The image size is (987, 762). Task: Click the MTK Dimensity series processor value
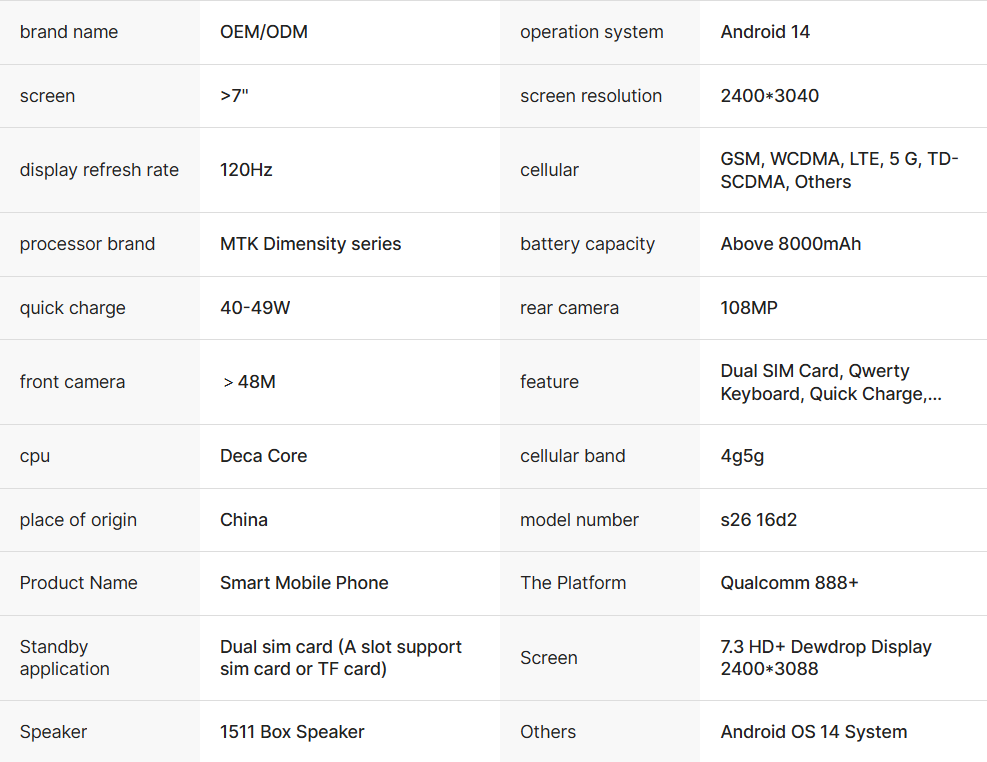(x=310, y=244)
